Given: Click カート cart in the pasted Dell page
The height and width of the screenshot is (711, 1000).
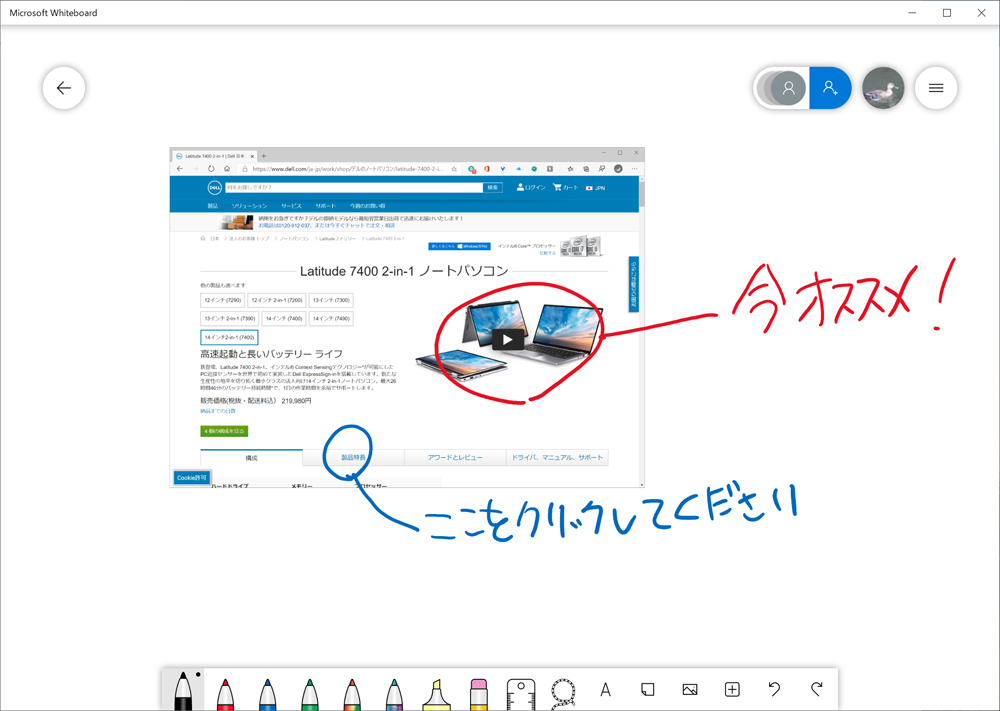Looking at the screenshot, I should coord(566,187).
